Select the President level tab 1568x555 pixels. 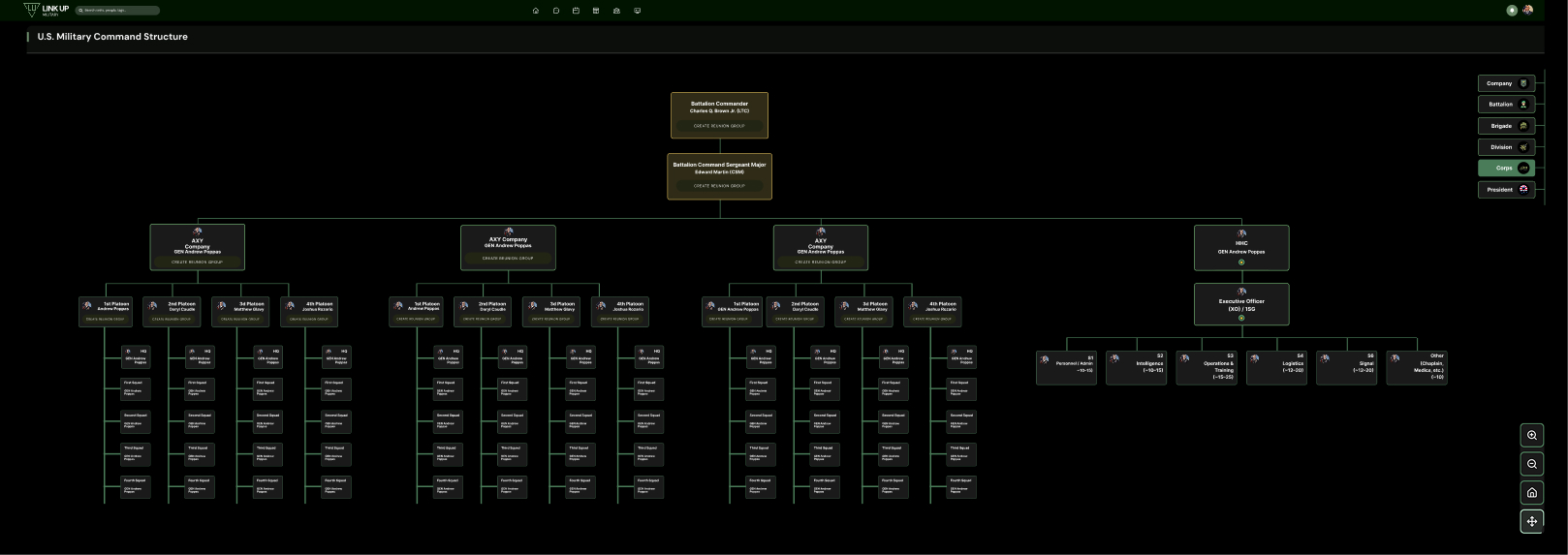tap(1506, 190)
